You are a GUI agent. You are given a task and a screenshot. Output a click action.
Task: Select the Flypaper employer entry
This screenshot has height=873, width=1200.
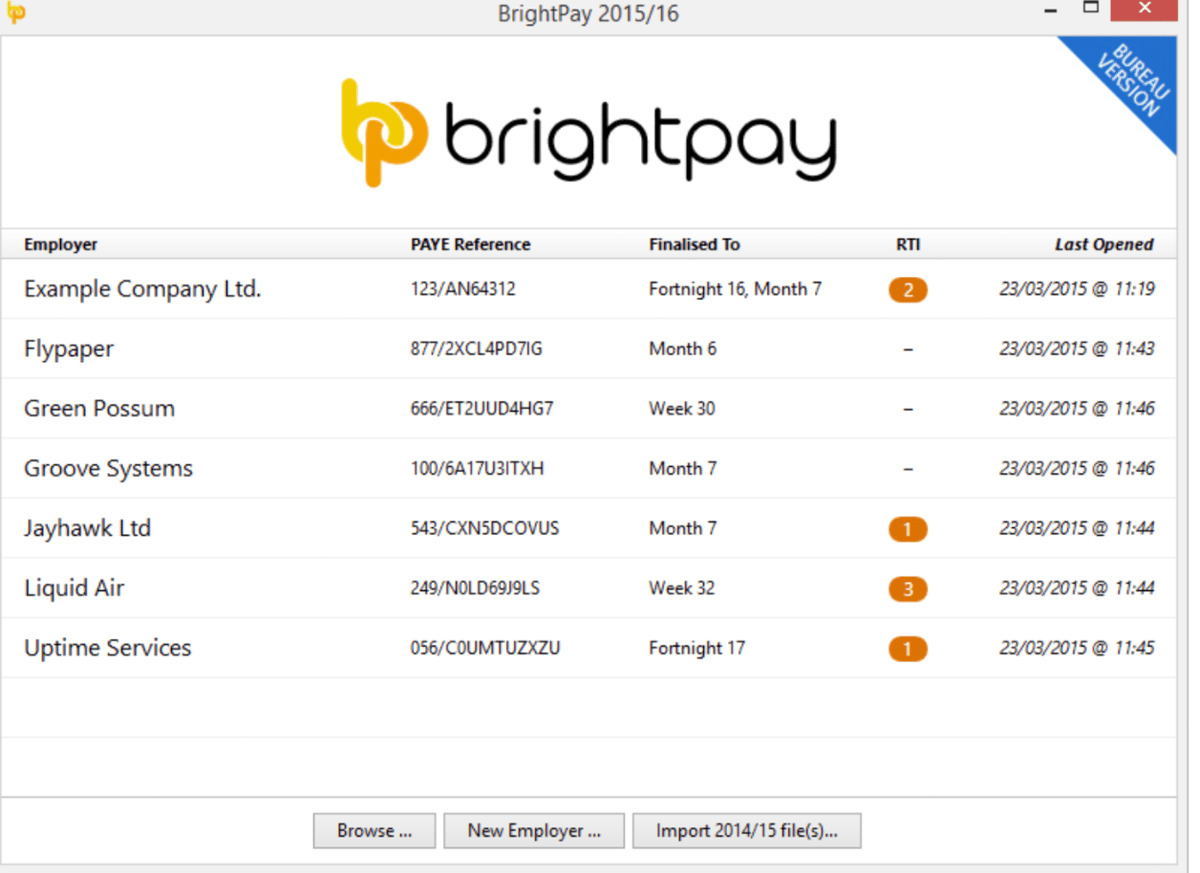click(x=68, y=349)
